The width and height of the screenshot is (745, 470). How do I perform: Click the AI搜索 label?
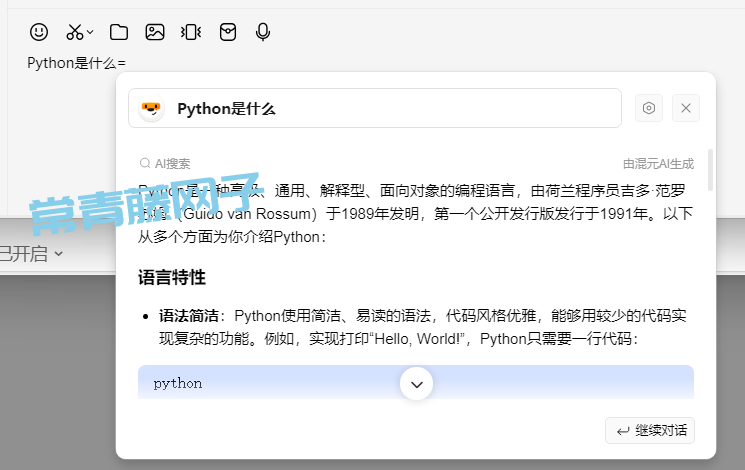point(165,164)
